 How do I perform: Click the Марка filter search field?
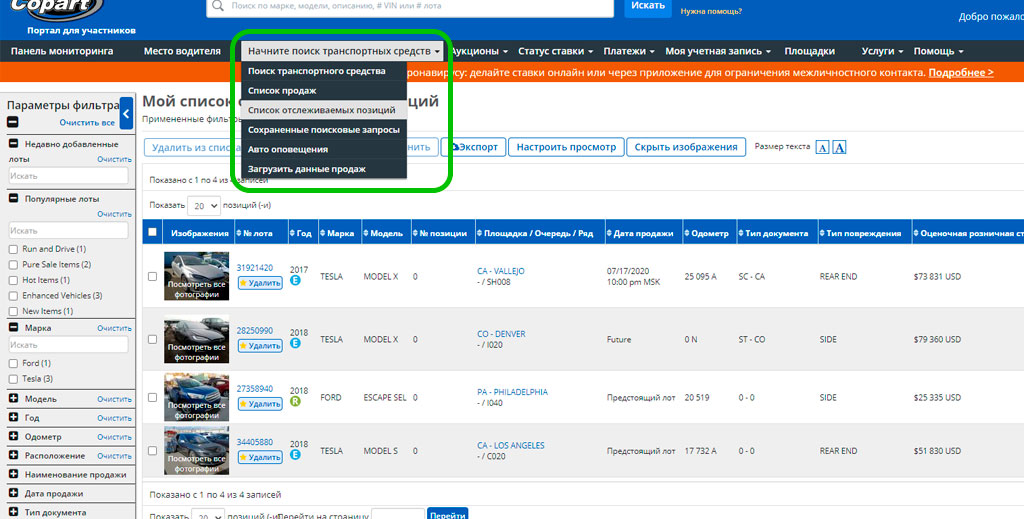pos(69,345)
